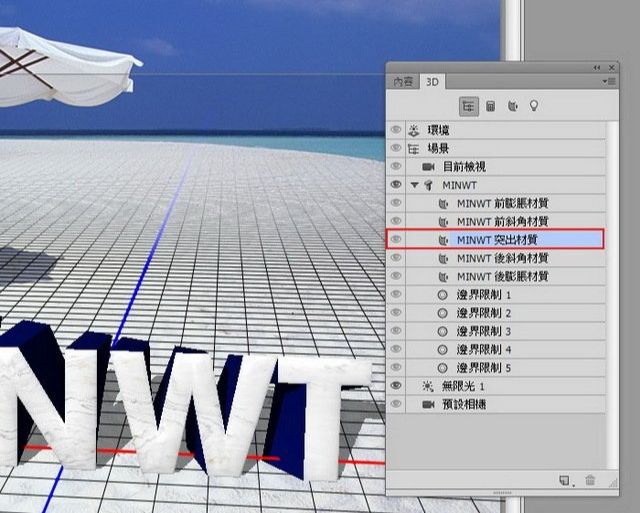Toggle visibility of 預設相機
640x513 pixels.
point(396,404)
